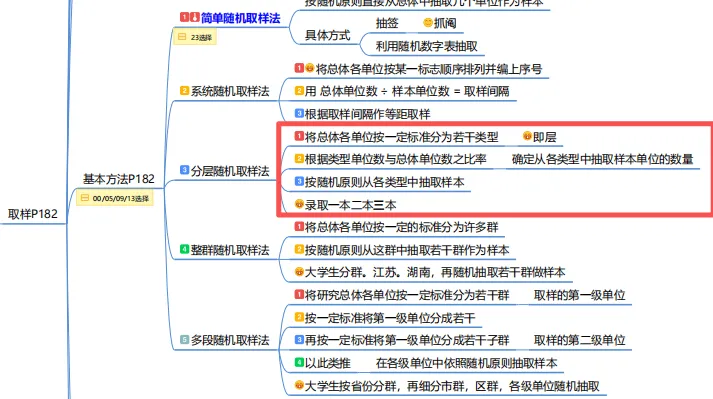Click the emoji marker on 录取一本二本三本

[x=299, y=204]
